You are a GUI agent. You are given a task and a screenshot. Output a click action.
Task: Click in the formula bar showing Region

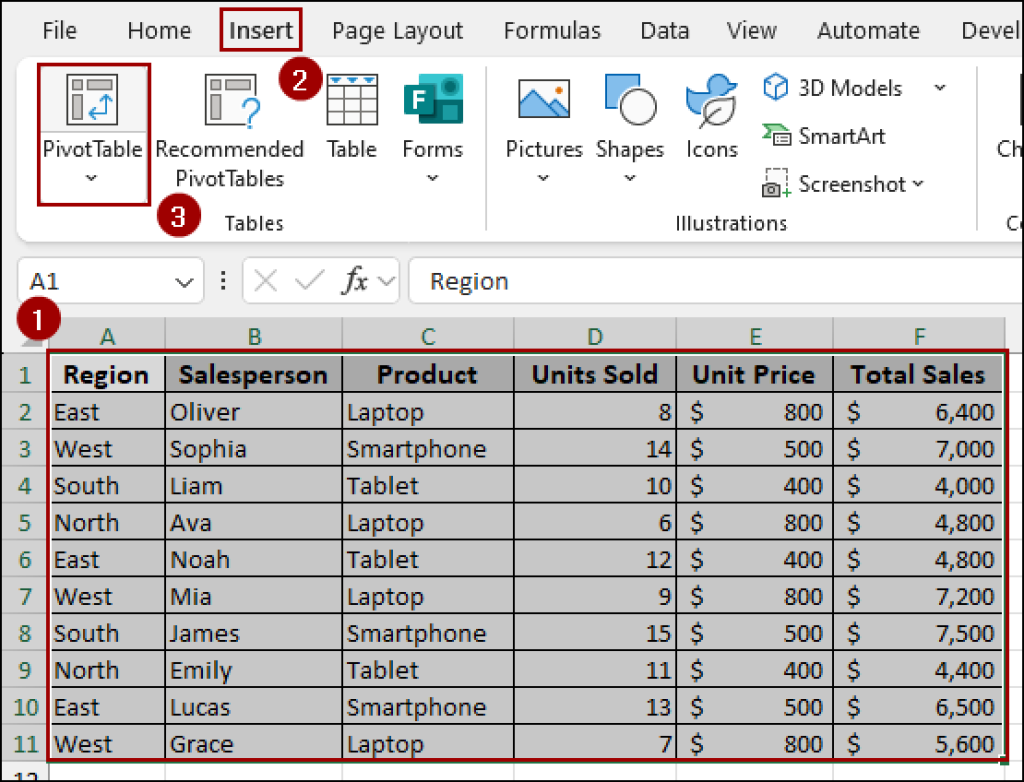tap(700, 282)
